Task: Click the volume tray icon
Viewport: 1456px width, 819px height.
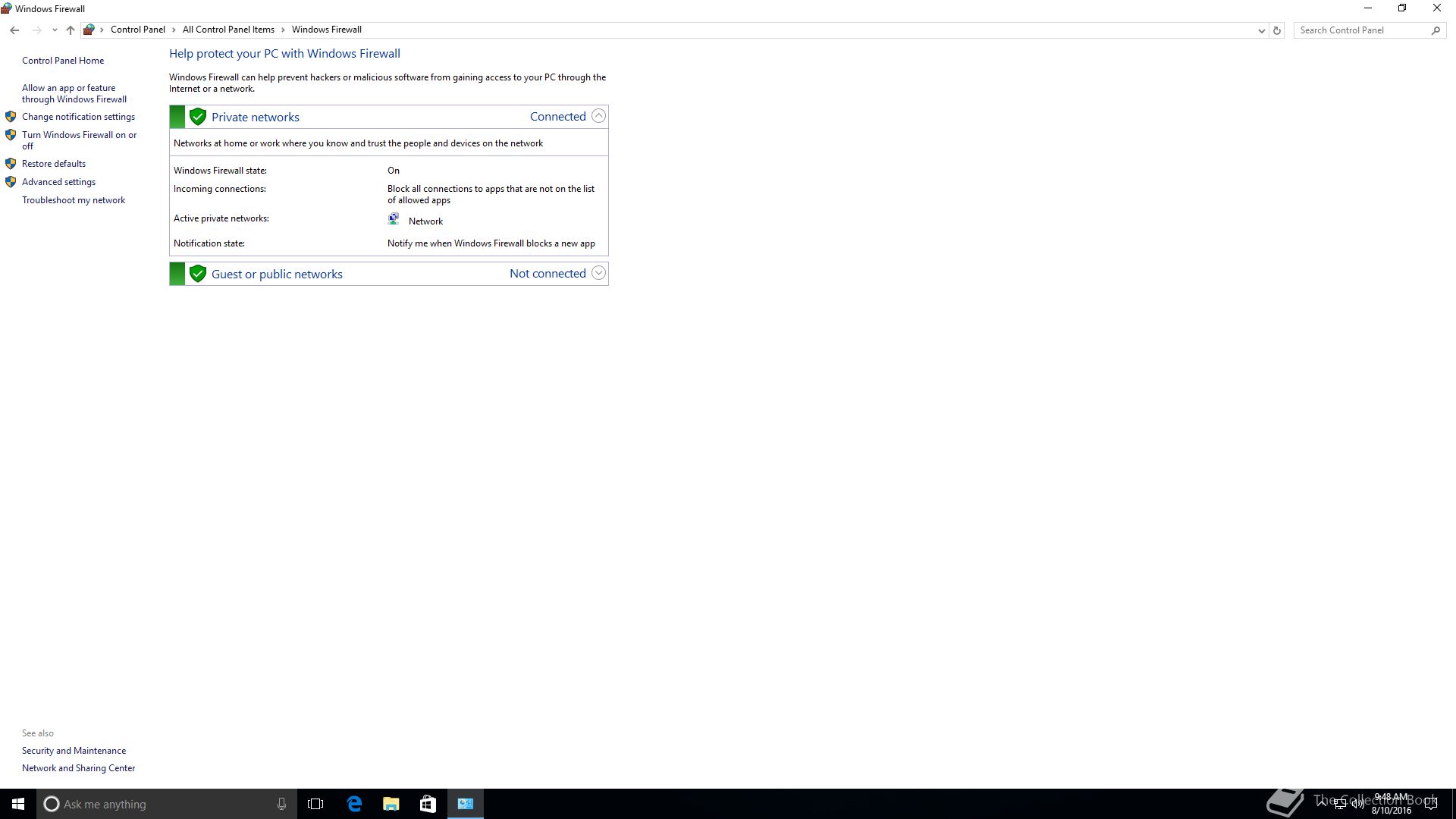Action: point(1357,804)
